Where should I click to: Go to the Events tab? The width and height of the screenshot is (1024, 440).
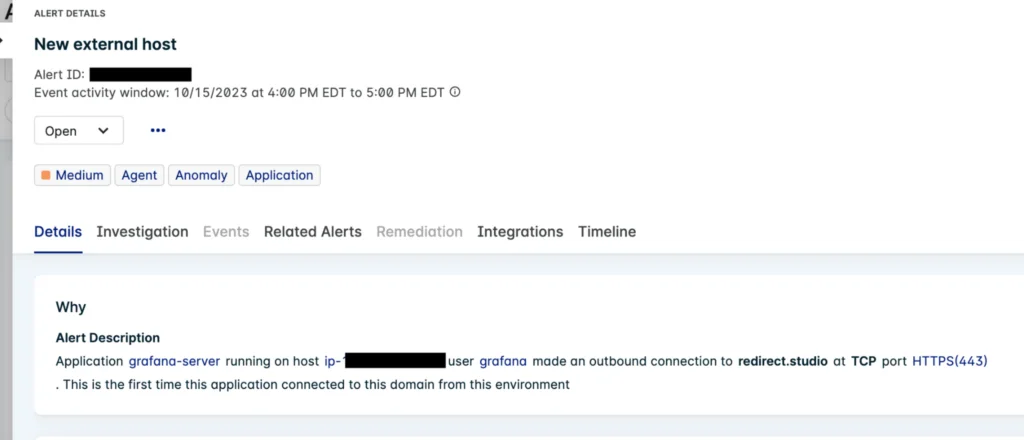pyautogui.click(x=226, y=231)
